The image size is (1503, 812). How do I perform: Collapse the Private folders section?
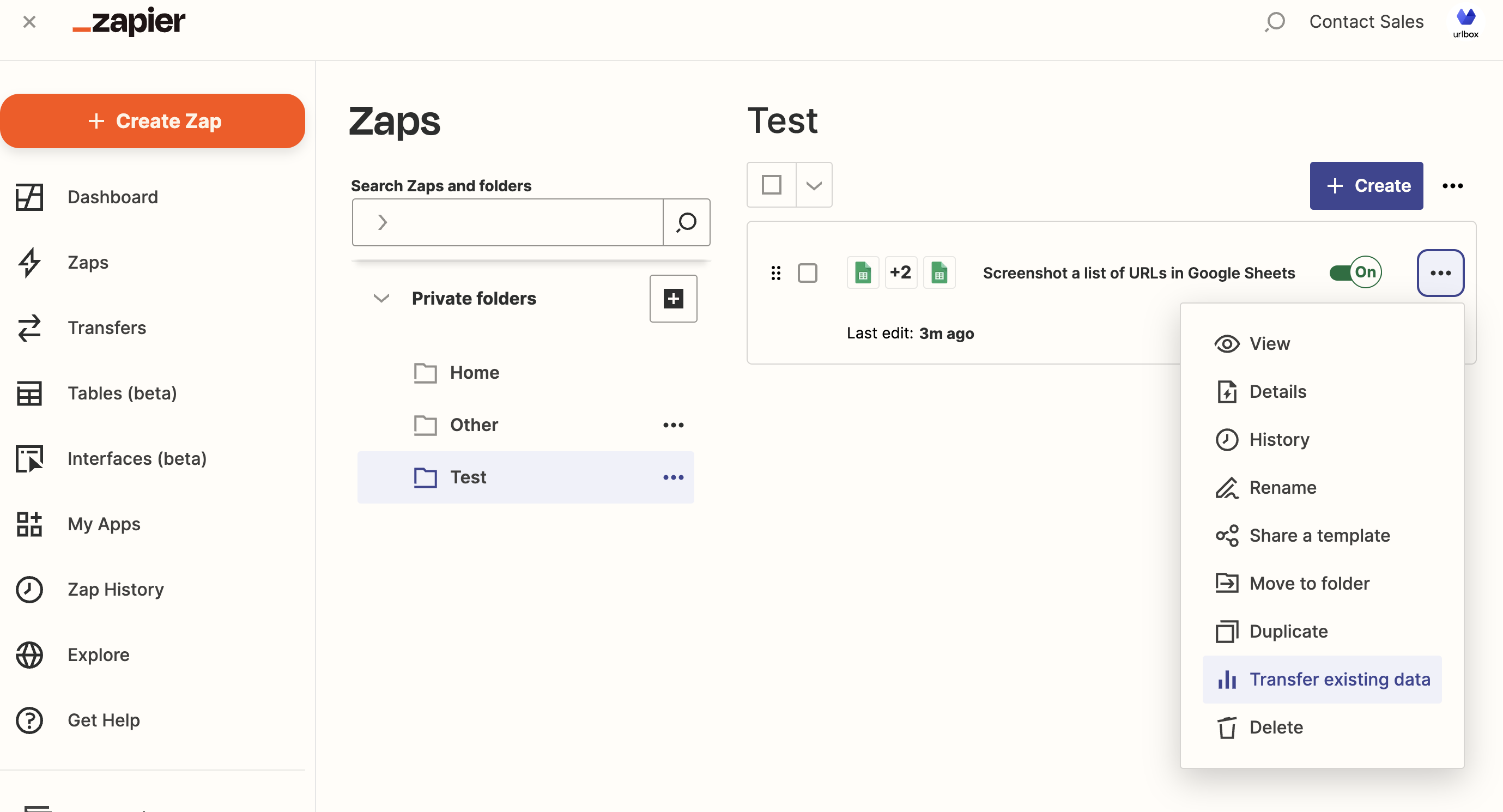[x=381, y=298]
